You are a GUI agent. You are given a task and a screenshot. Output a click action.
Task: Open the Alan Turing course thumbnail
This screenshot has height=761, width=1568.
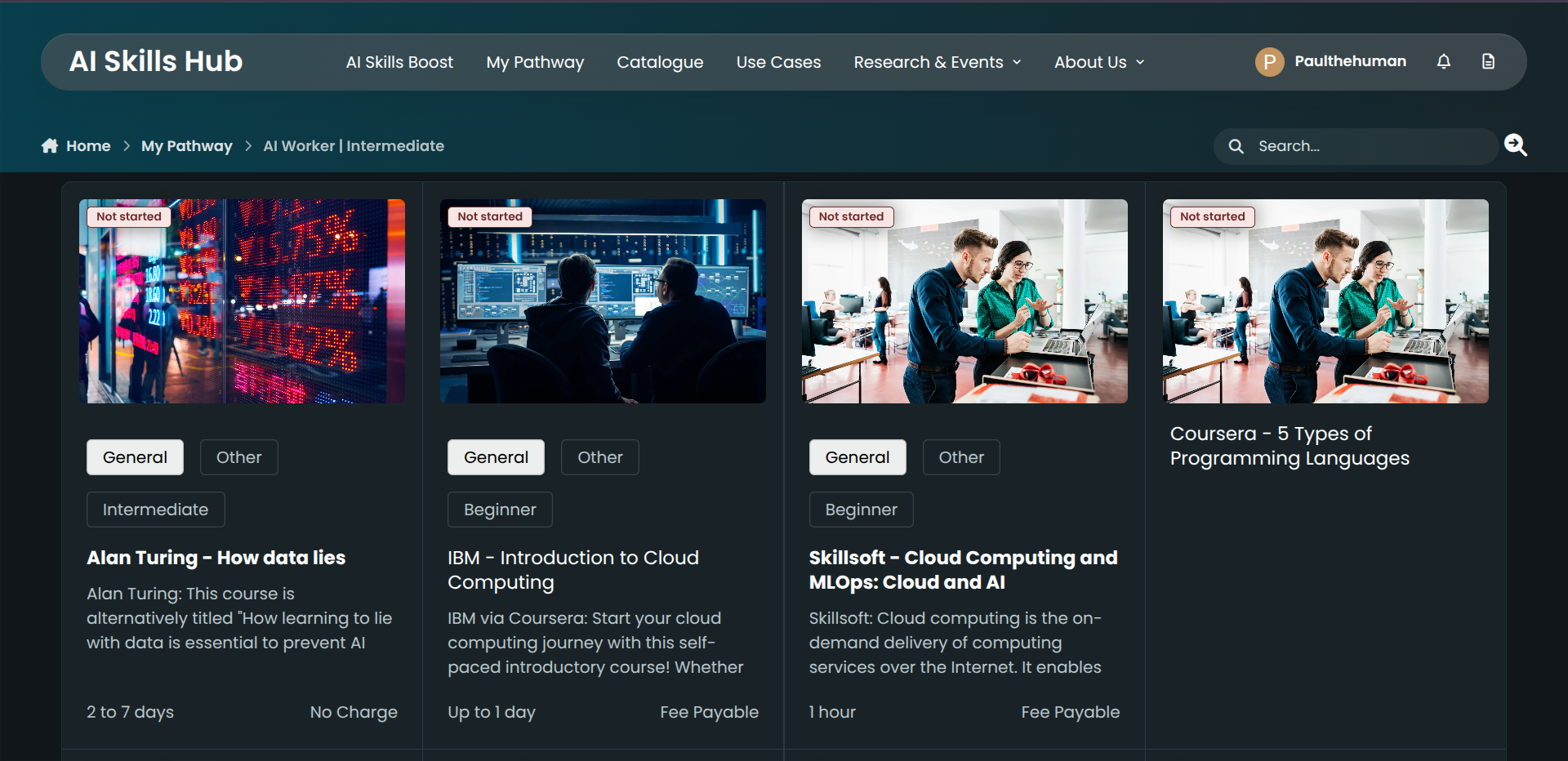point(242,301)
